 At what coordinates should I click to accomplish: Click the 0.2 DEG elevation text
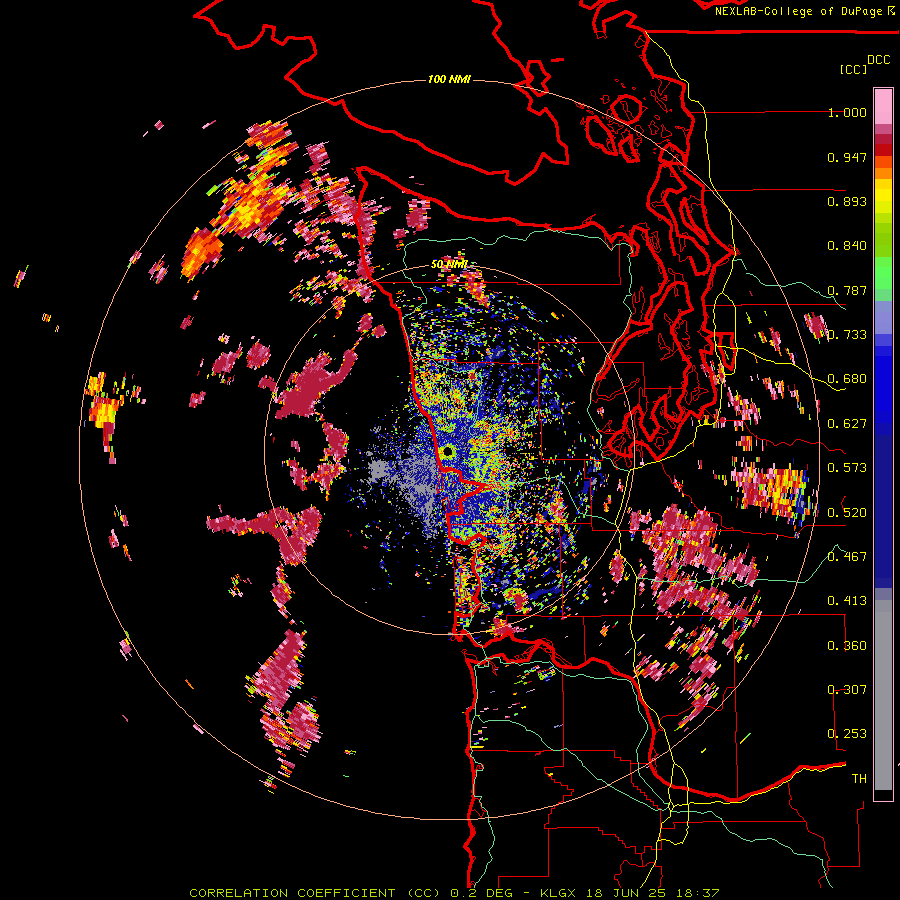tap(481, 893)
